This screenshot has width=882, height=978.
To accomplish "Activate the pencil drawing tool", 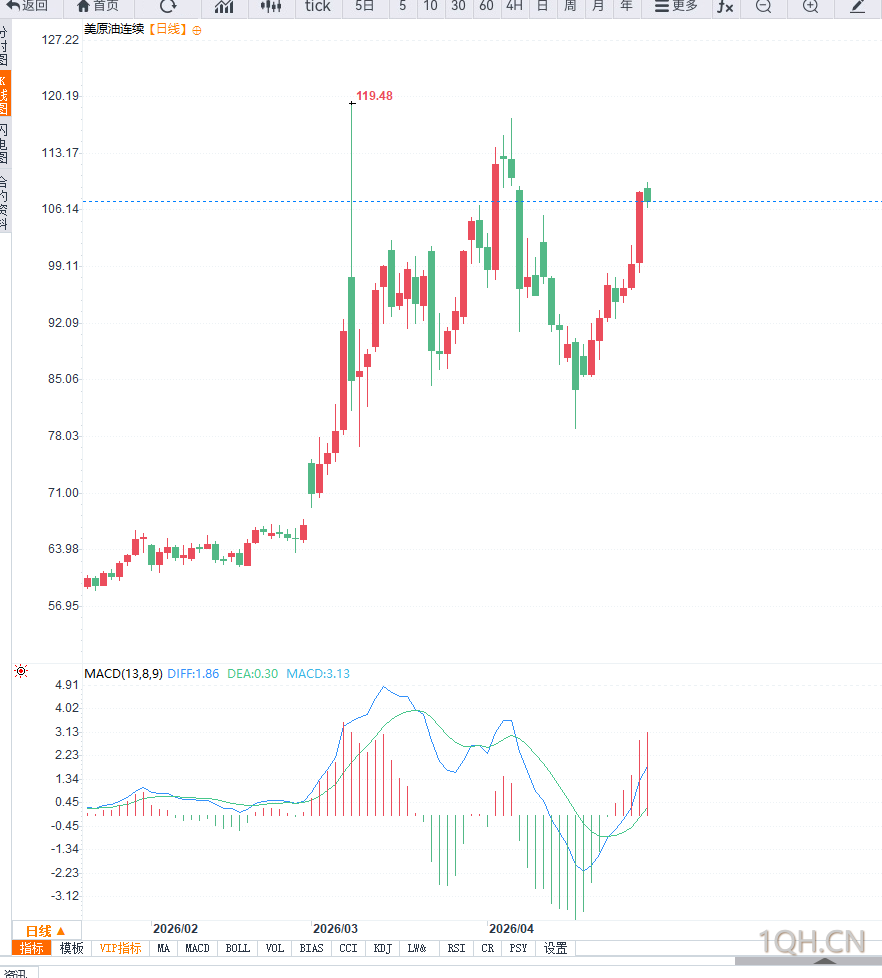I will tap(858, 6).
